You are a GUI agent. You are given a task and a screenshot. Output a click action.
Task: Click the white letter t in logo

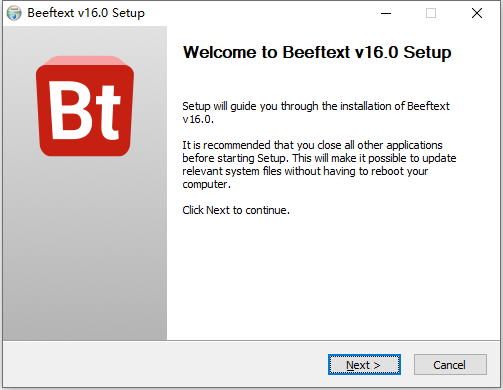(106, 112)
